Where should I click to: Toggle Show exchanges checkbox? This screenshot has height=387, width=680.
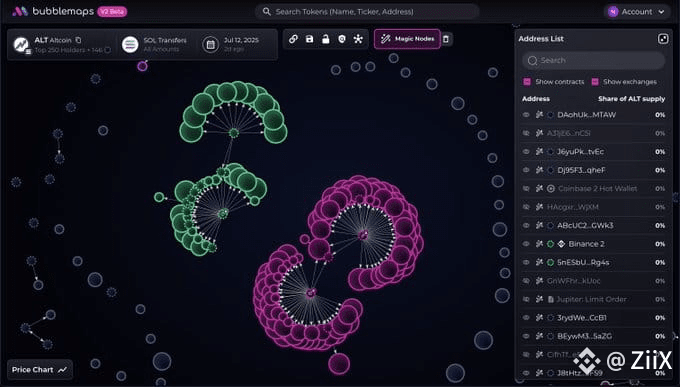(595, 82)
